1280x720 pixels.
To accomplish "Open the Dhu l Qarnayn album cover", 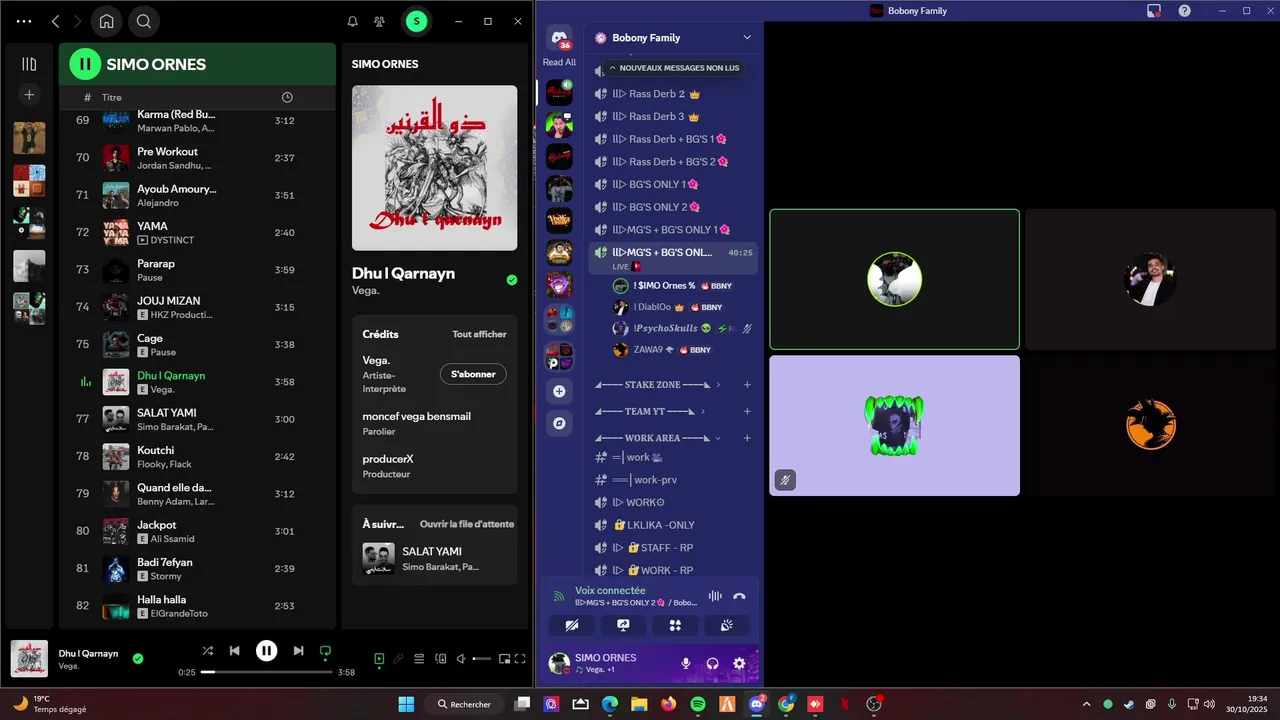I will [x=434, y=167].
